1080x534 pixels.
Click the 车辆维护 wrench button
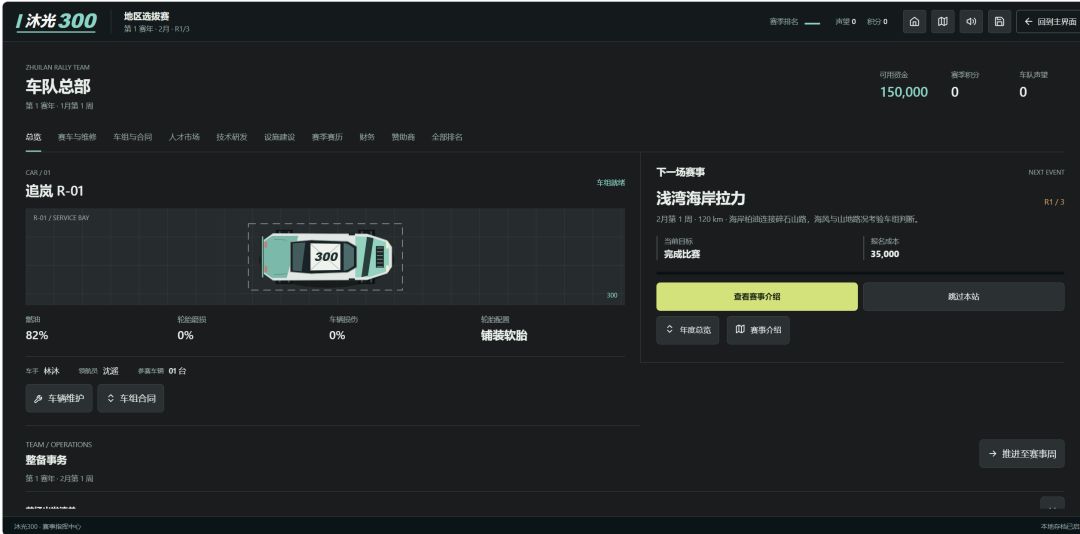(59, 398)
